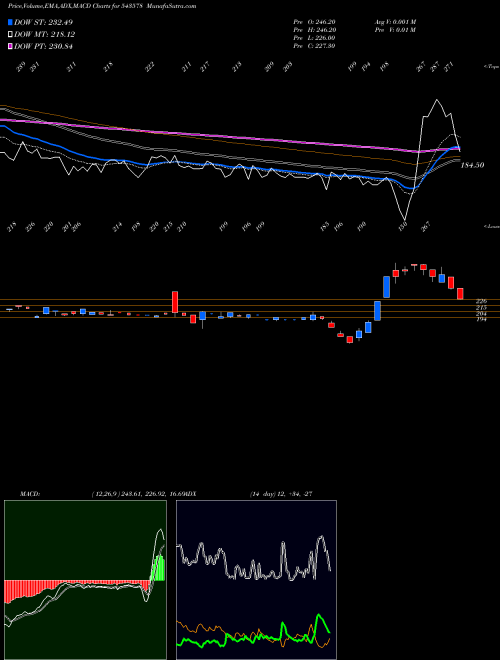The image size is (500, 660).
Task: Click the '<Lows' label at the right edge
Action: (x=492, y=226)
